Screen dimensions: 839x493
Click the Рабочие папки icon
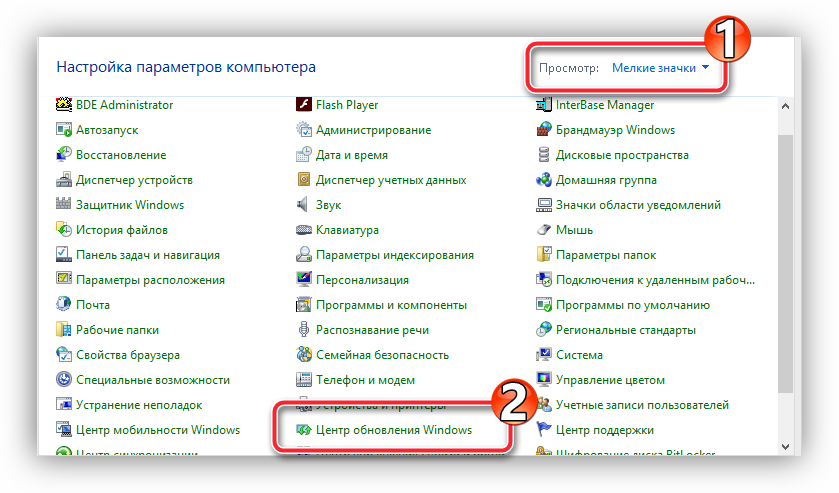coord(64,330)
